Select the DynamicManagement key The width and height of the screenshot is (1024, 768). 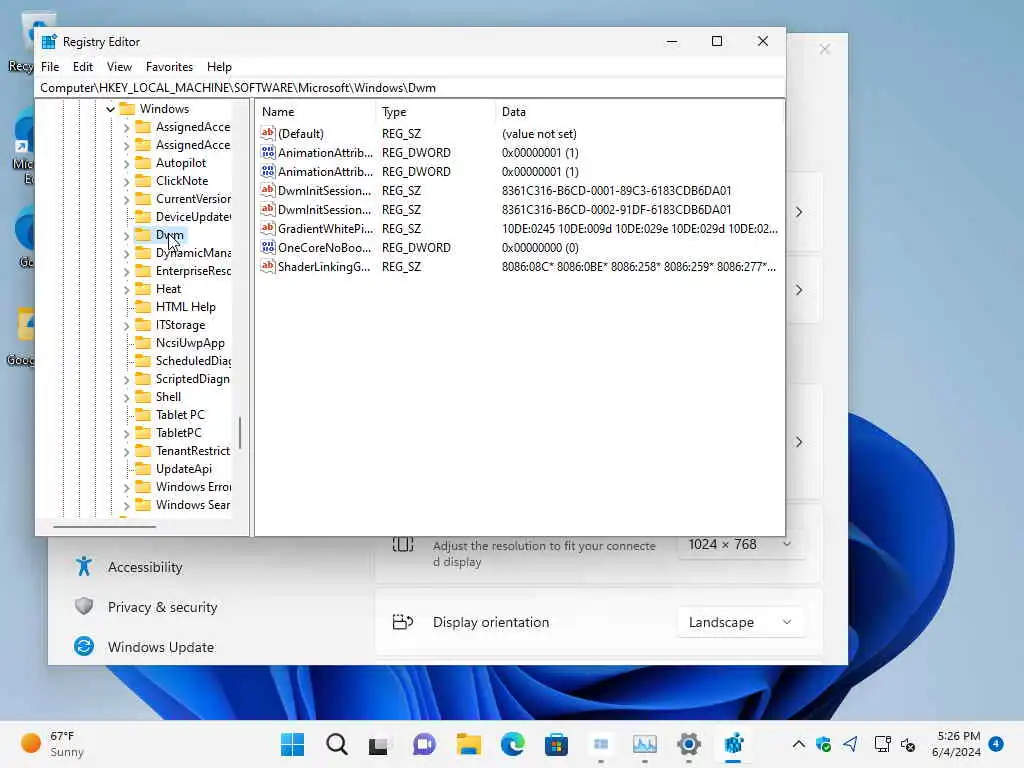193,253
